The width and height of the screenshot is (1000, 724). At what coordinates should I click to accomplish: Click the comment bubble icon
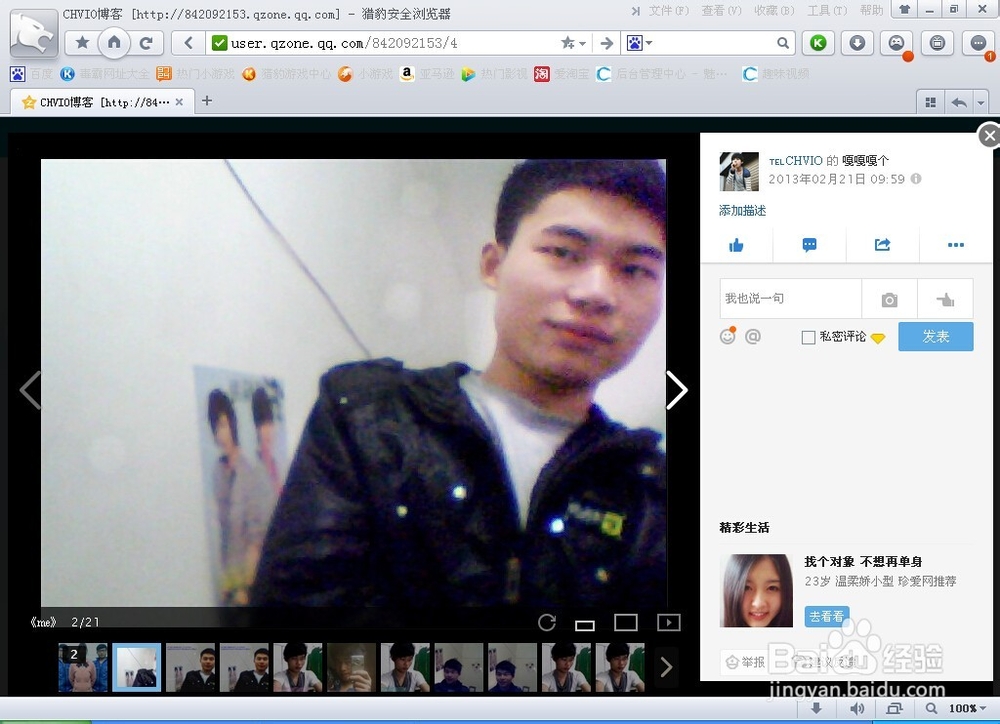pos(809,245)
